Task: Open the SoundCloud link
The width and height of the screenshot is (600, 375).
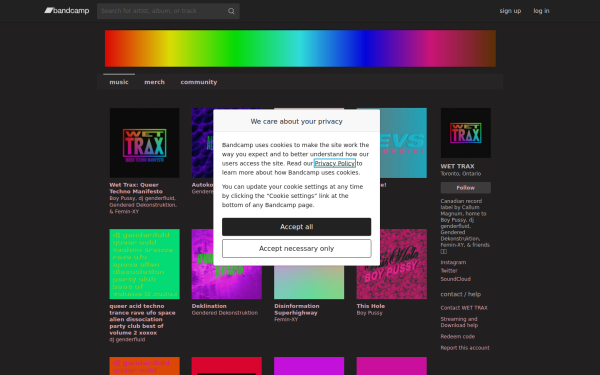Action: pos(455,279)
